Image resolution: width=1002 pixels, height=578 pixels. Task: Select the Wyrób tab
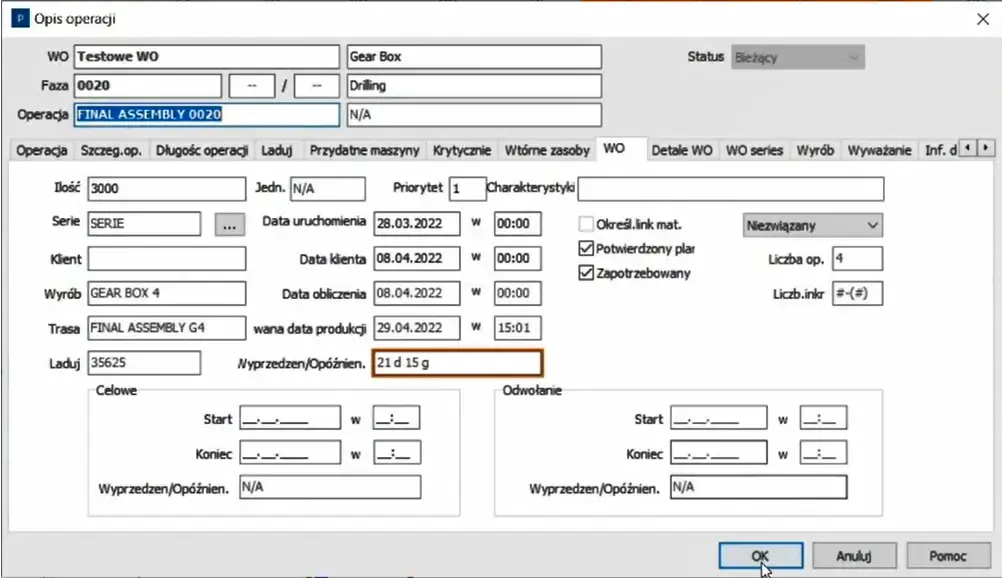pyautogui.click(x=815, y=148)
